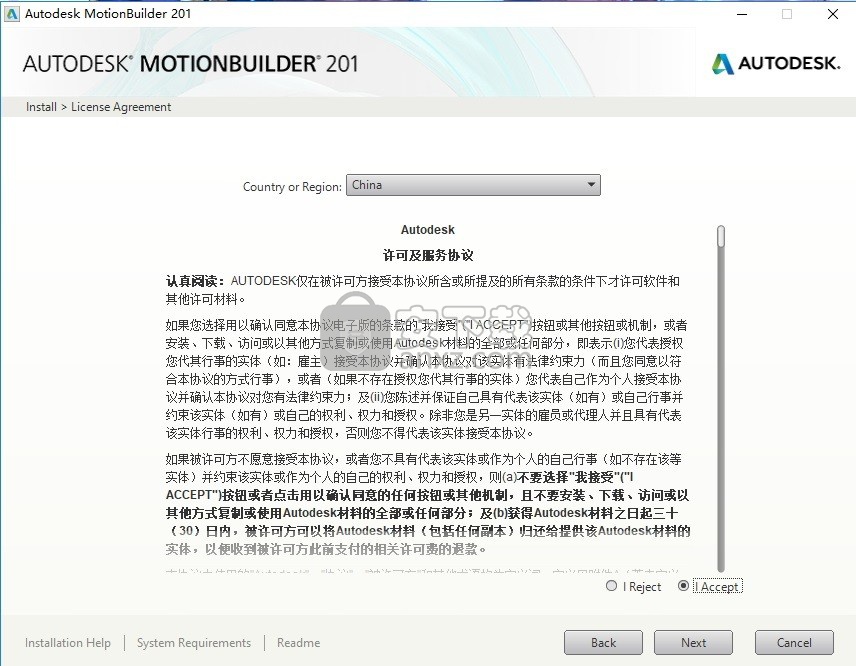Screen dimensions: 856x666
Task: Open the Country or Region dropdown
Action: pos(473,185)
